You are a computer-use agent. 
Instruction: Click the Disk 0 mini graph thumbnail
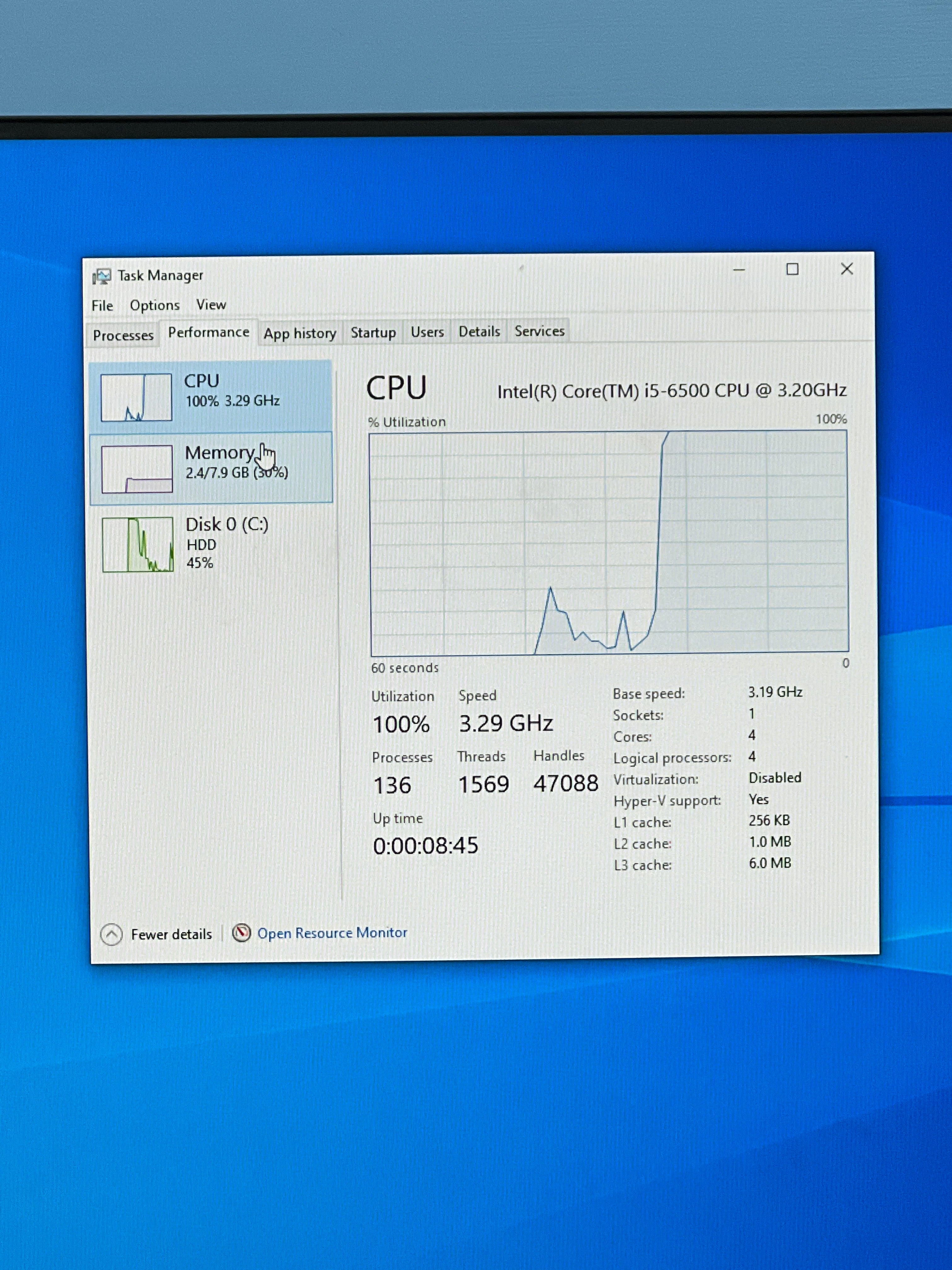(x=138, y=544)
